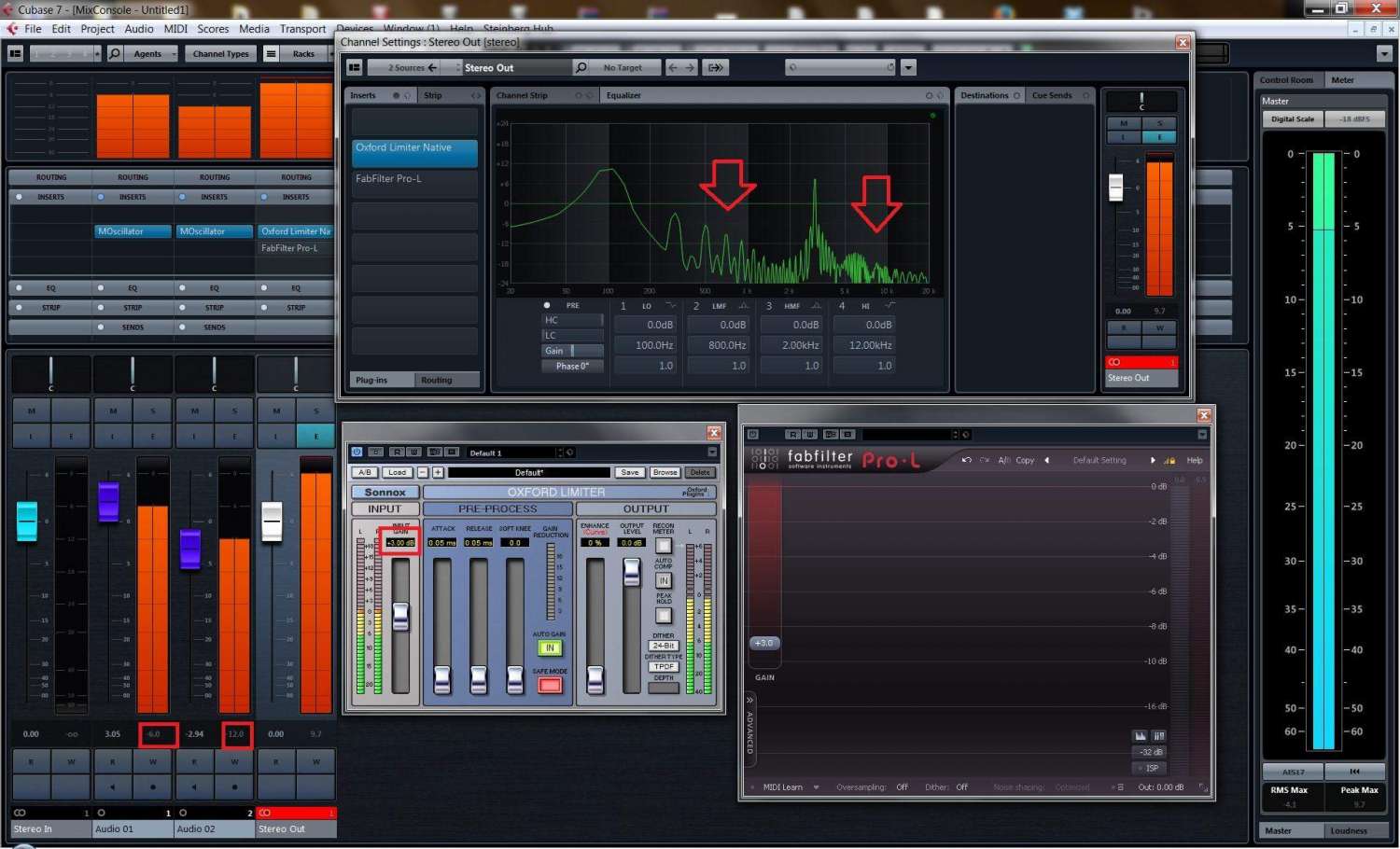Click the A/B button in Oxford Limiter
Image resolution: width=1400 pixels, height=849 pixels.
365,472
